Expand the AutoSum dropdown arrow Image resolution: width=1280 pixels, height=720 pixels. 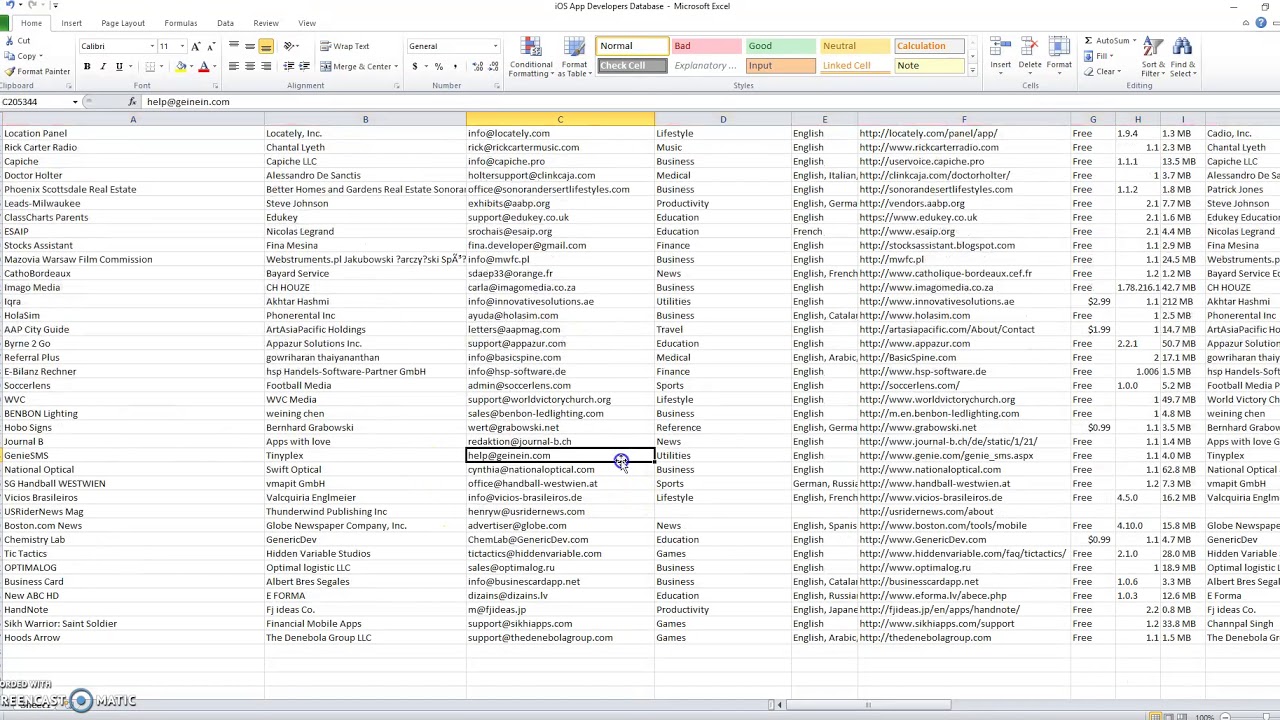click(x=1134, y=41)
